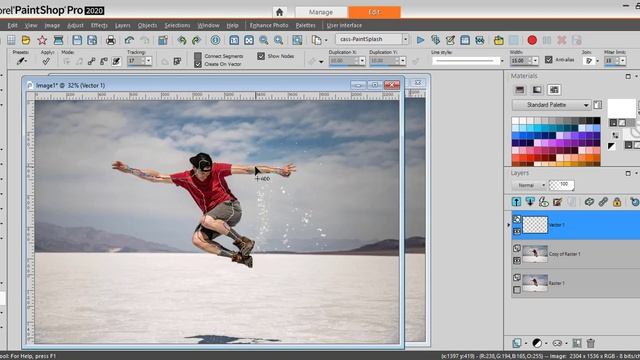This screenshot has width=640, height=360.
Task: Select the Raster 1 layer thumbnail
Action: point(535,283)
